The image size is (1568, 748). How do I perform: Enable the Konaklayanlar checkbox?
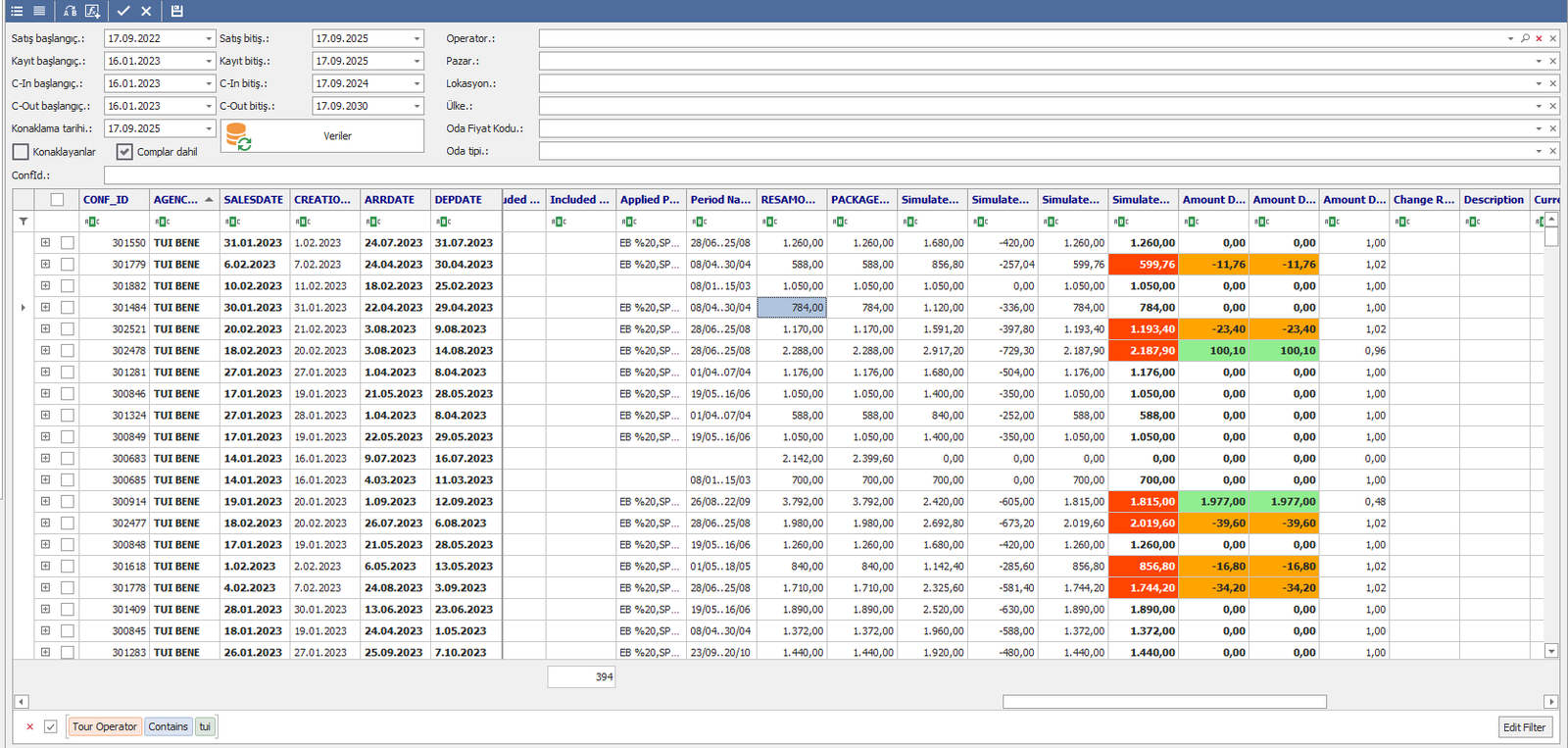pyautogui.click(x=21, y=152)
